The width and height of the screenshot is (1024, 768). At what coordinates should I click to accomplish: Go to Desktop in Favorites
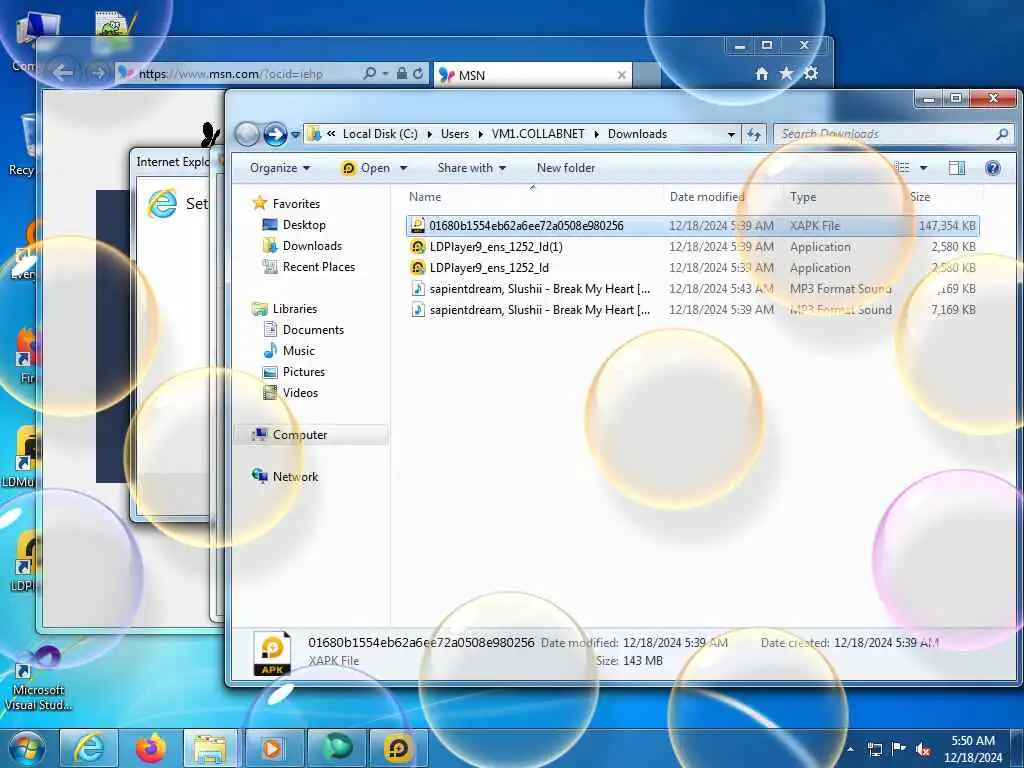(x=304, y=225)
